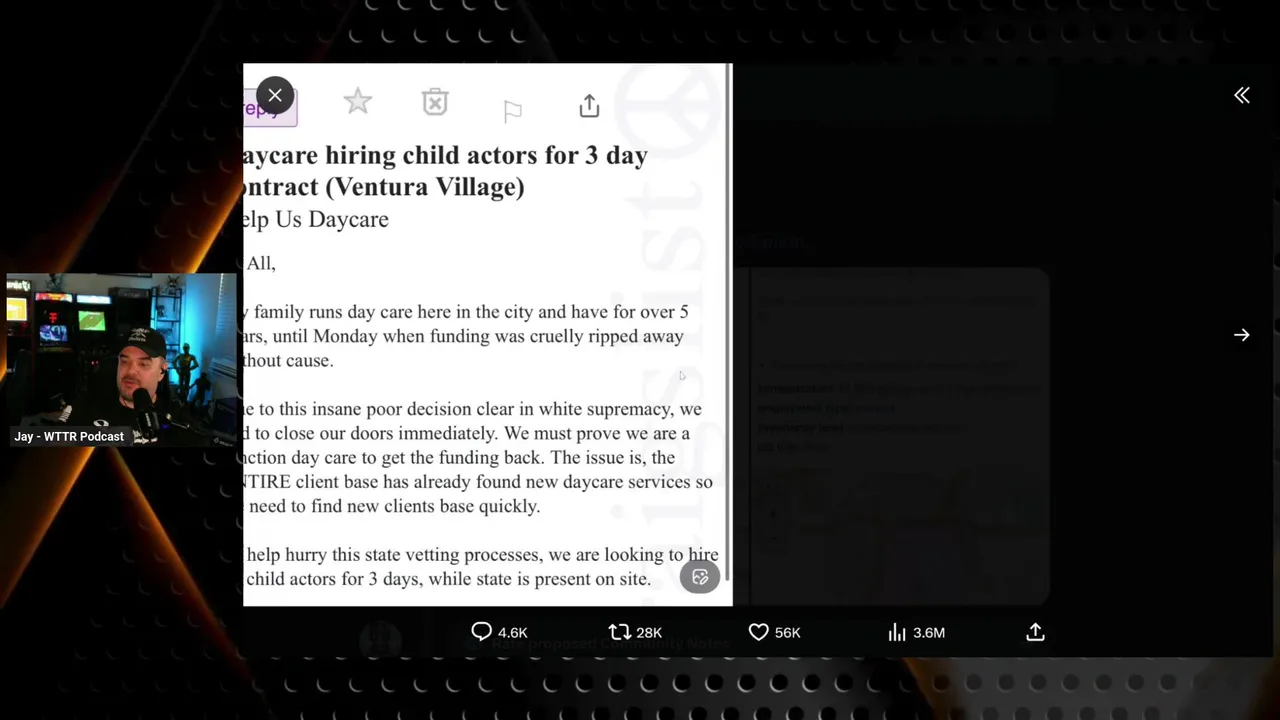This screenshot has height=720, width=1280.
Task: Click the gray image edit button on the picture
Action: [x=700, y=577]
